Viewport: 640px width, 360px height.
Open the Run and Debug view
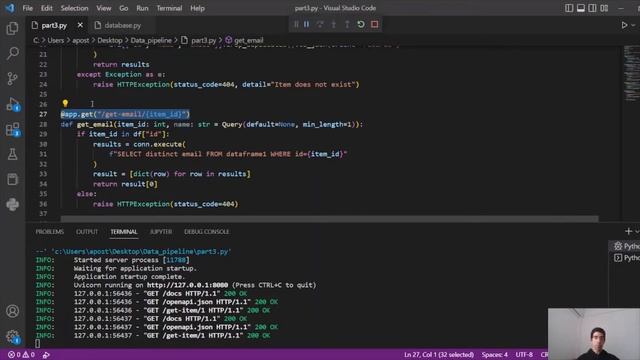12,104
